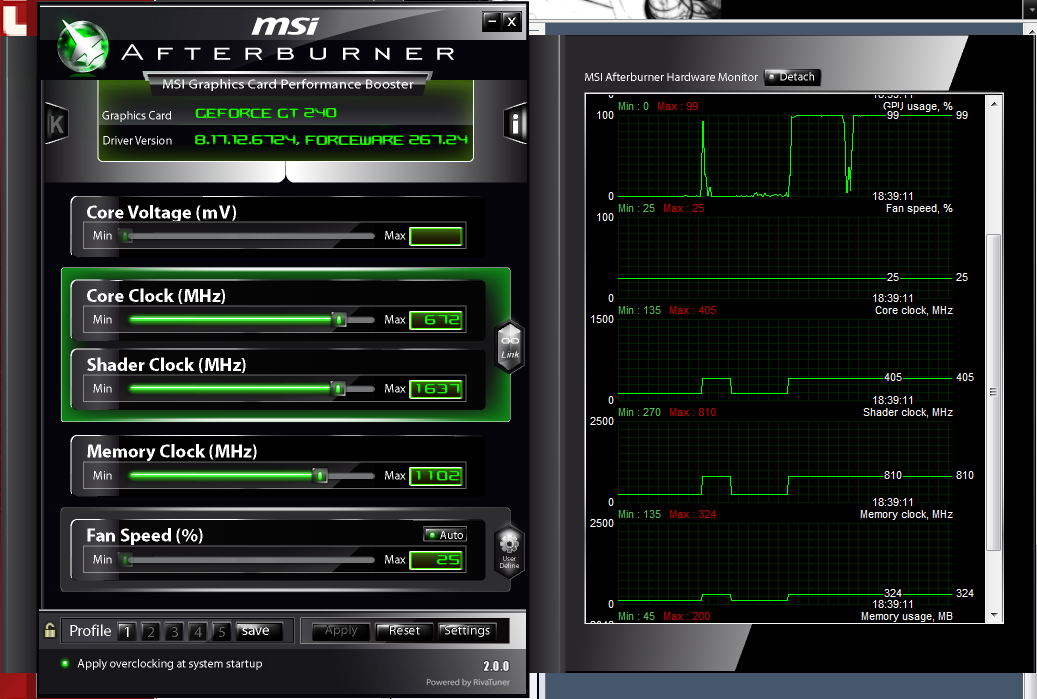This screenshot has height=699, width=1037.
Task: Select Profile slot 4
Action: point(198,632)
